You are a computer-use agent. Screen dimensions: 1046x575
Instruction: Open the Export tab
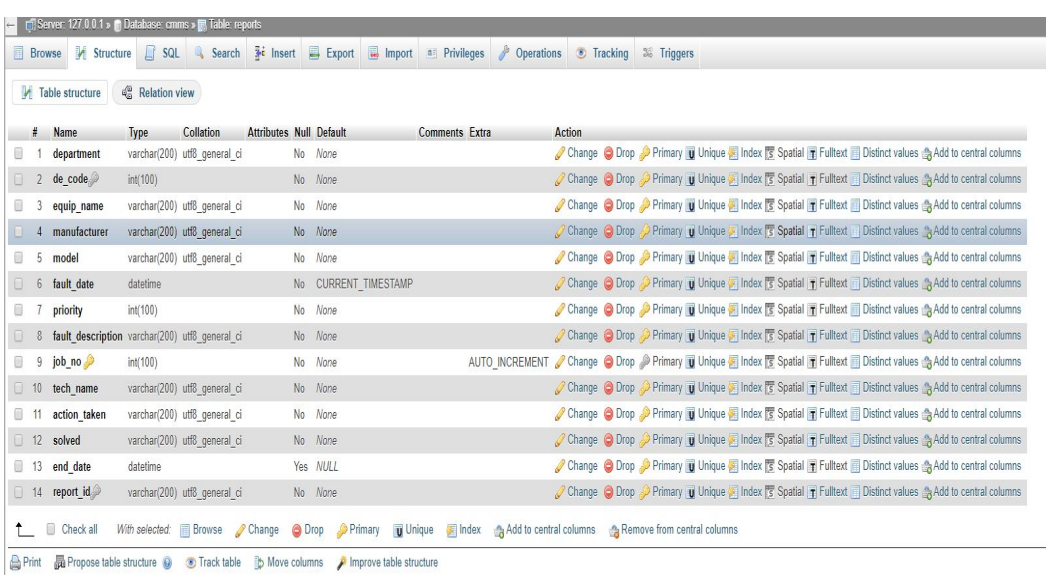click(x=332, y=53)
